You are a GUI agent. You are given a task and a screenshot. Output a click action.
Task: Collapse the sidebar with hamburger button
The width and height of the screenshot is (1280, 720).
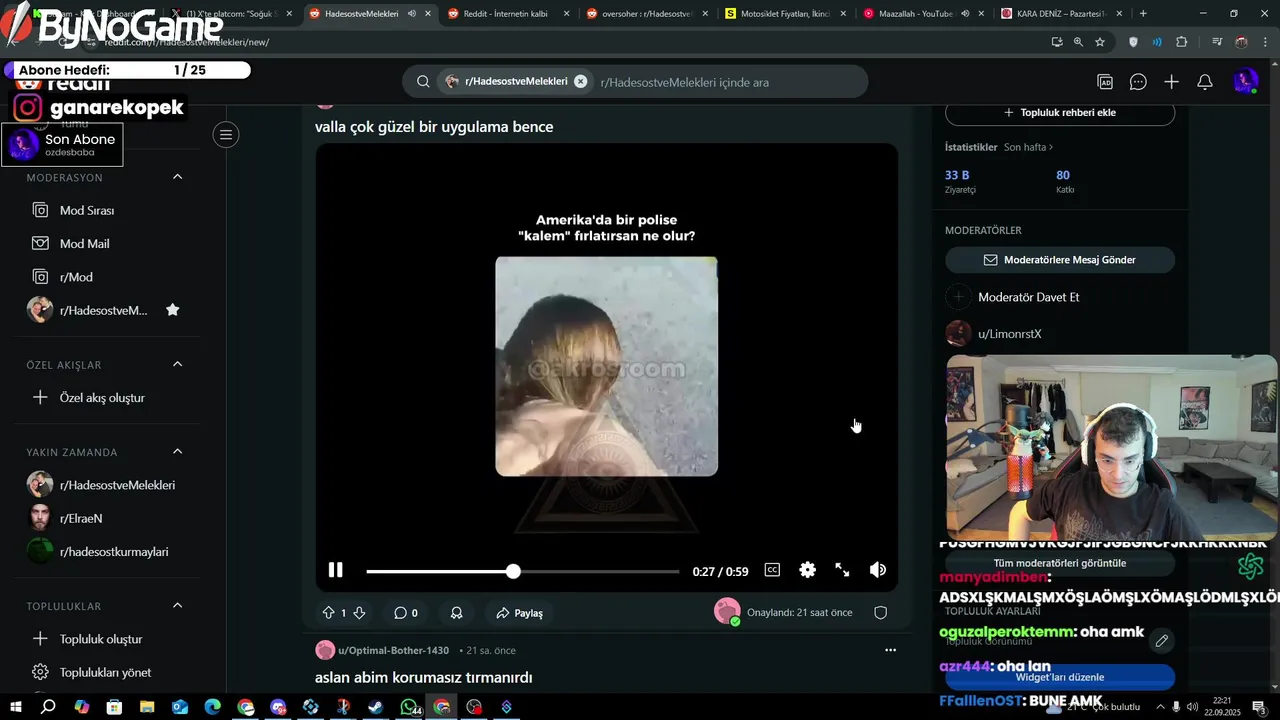226,135
